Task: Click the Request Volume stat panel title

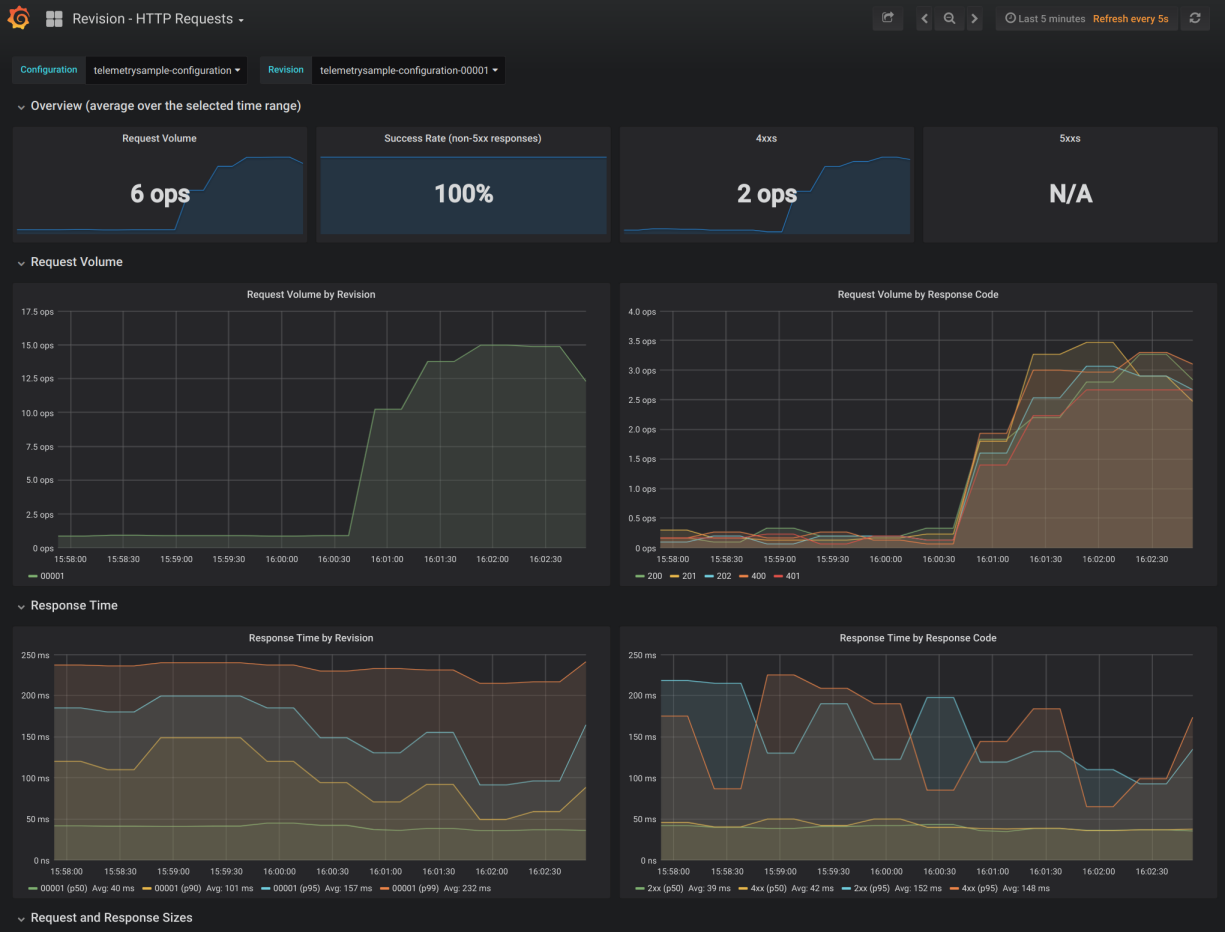Action: pyautogui.click(x=159, y=138)
